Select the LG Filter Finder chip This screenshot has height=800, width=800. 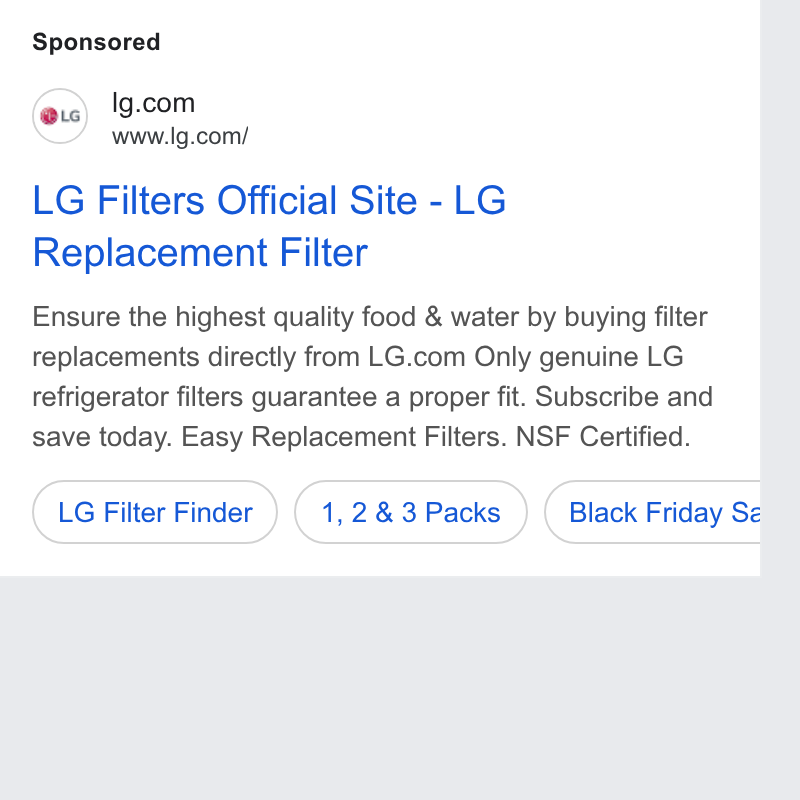tap(155, 512)
